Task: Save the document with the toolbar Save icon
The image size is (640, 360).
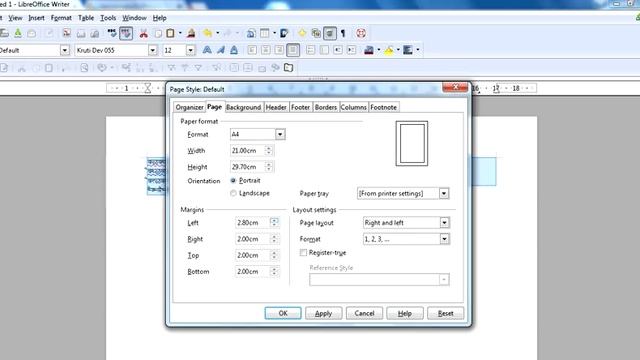Action: (x=18, y=33)
